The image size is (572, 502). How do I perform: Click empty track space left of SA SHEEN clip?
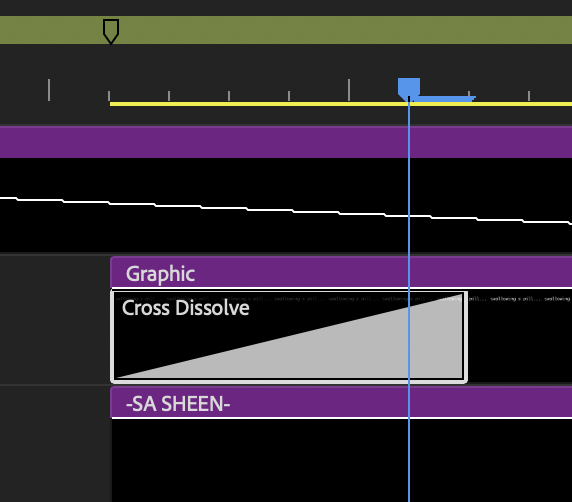pos(55,444)
